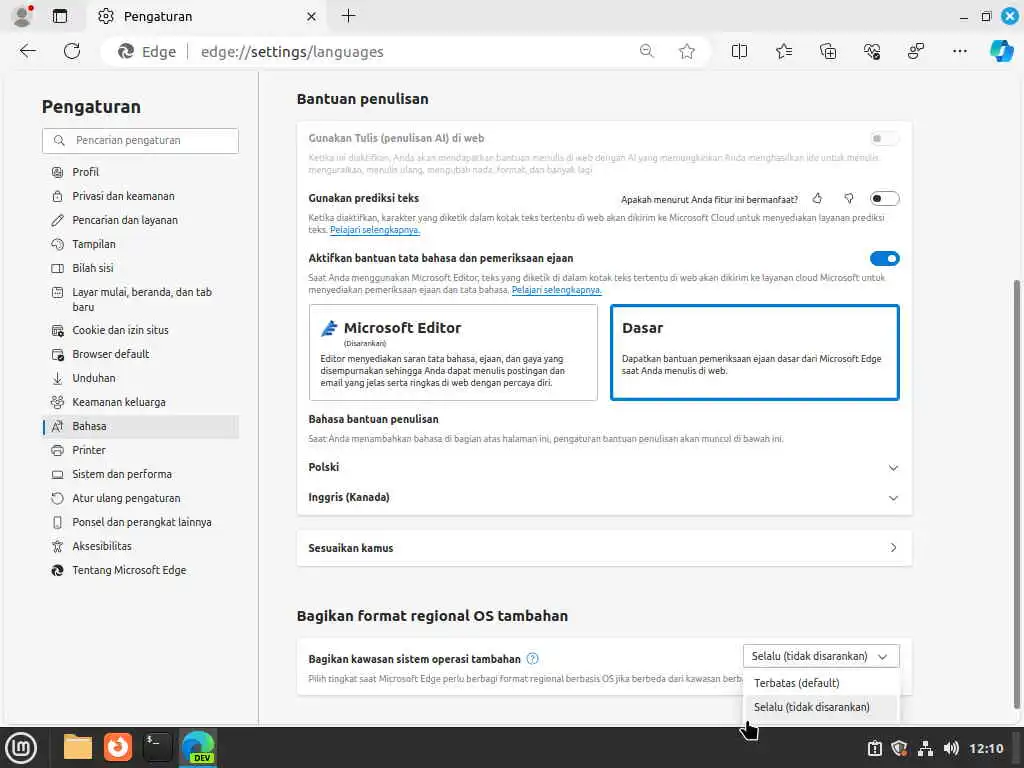
Task: Open the Selalu (tidak disarankan) dropdown
Action: (x=821, y=656)
